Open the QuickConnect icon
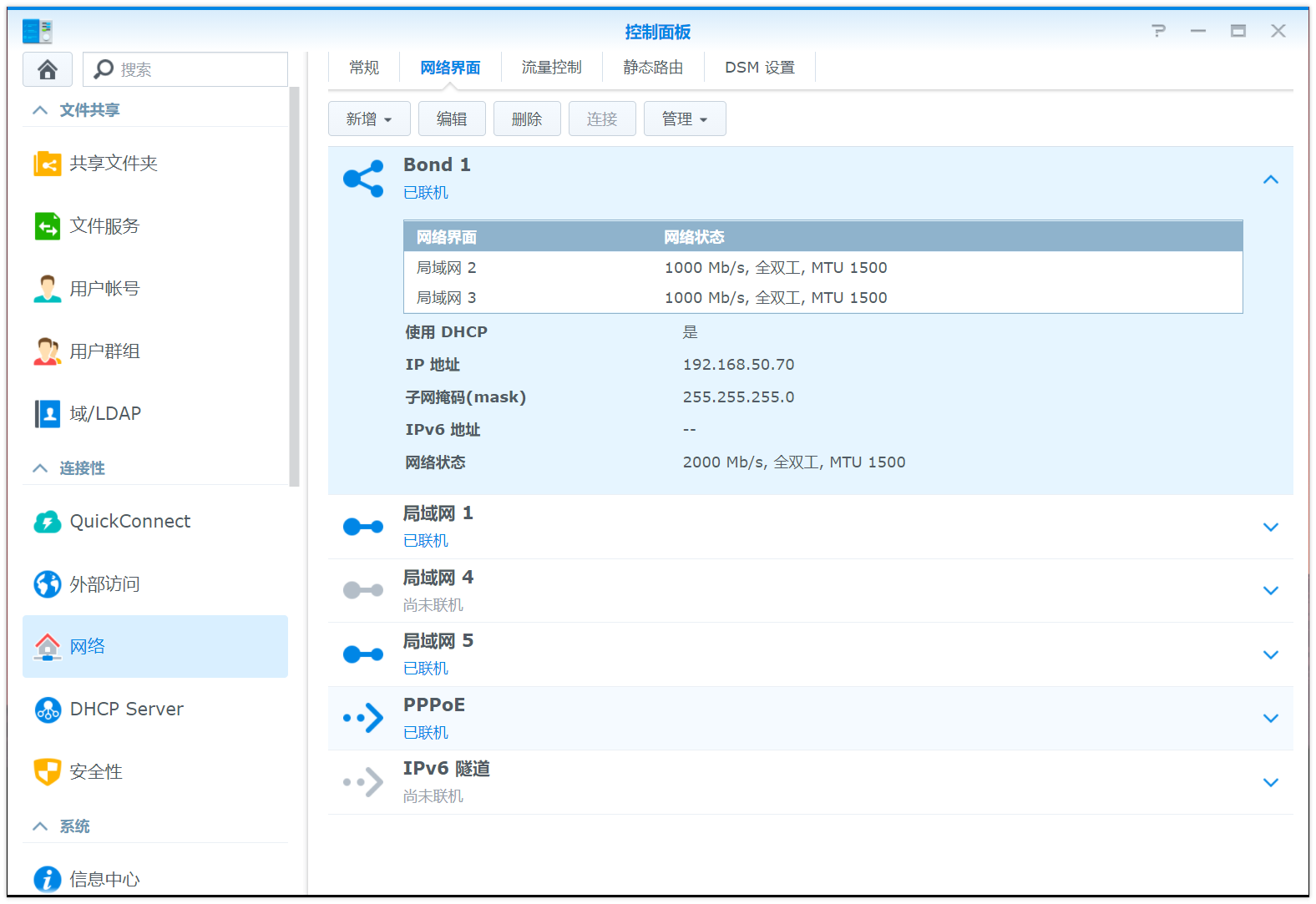Screen dimensions: 1316x904 click(x=47, y=522)
